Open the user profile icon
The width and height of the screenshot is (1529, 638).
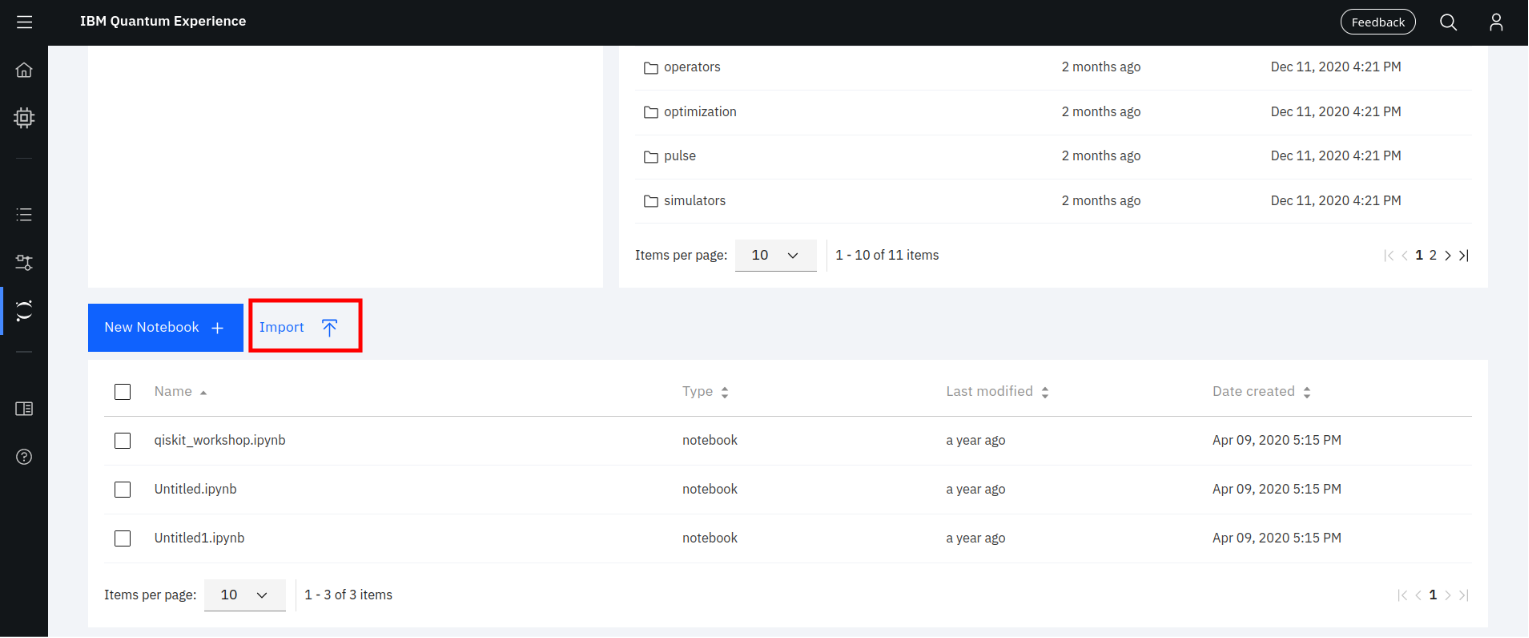pyautogui.click(x=1496, y=22)
